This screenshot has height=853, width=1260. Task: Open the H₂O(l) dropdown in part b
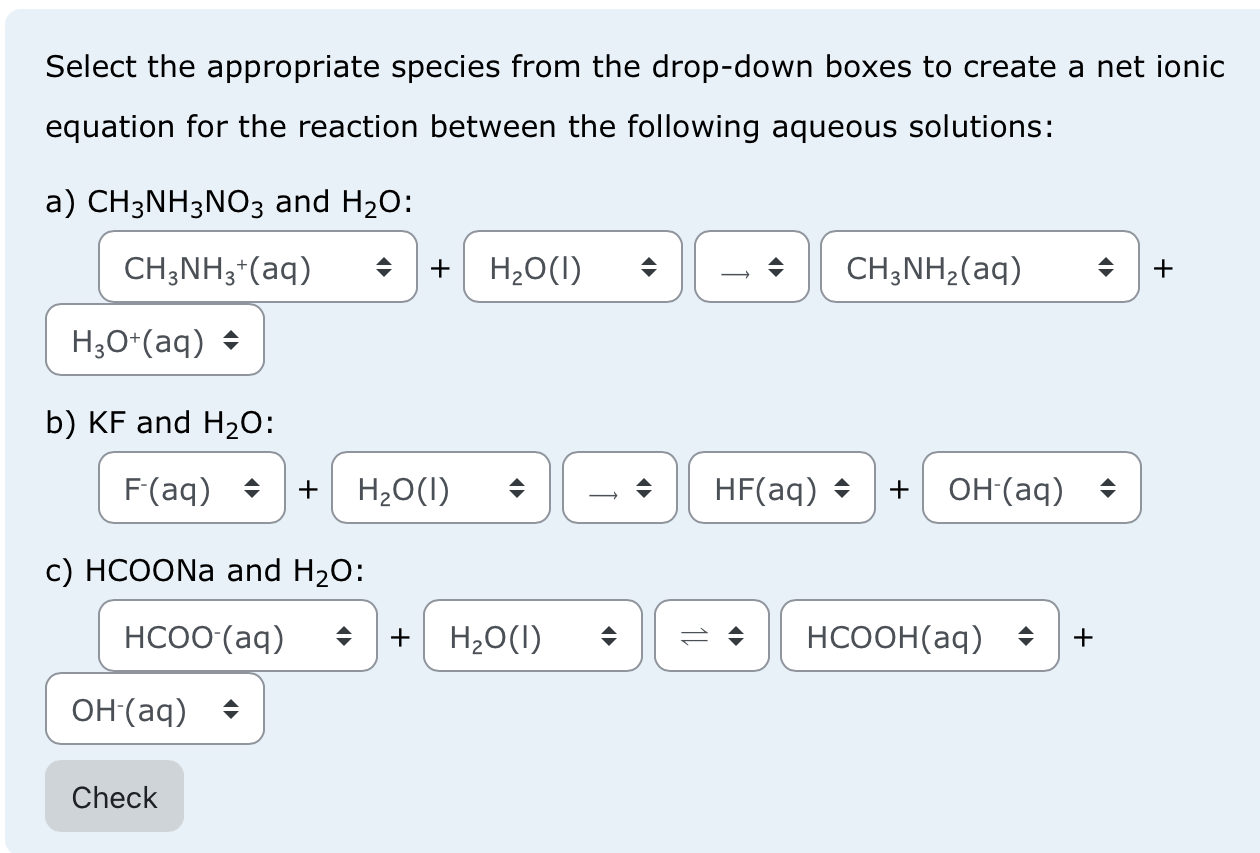440,488
